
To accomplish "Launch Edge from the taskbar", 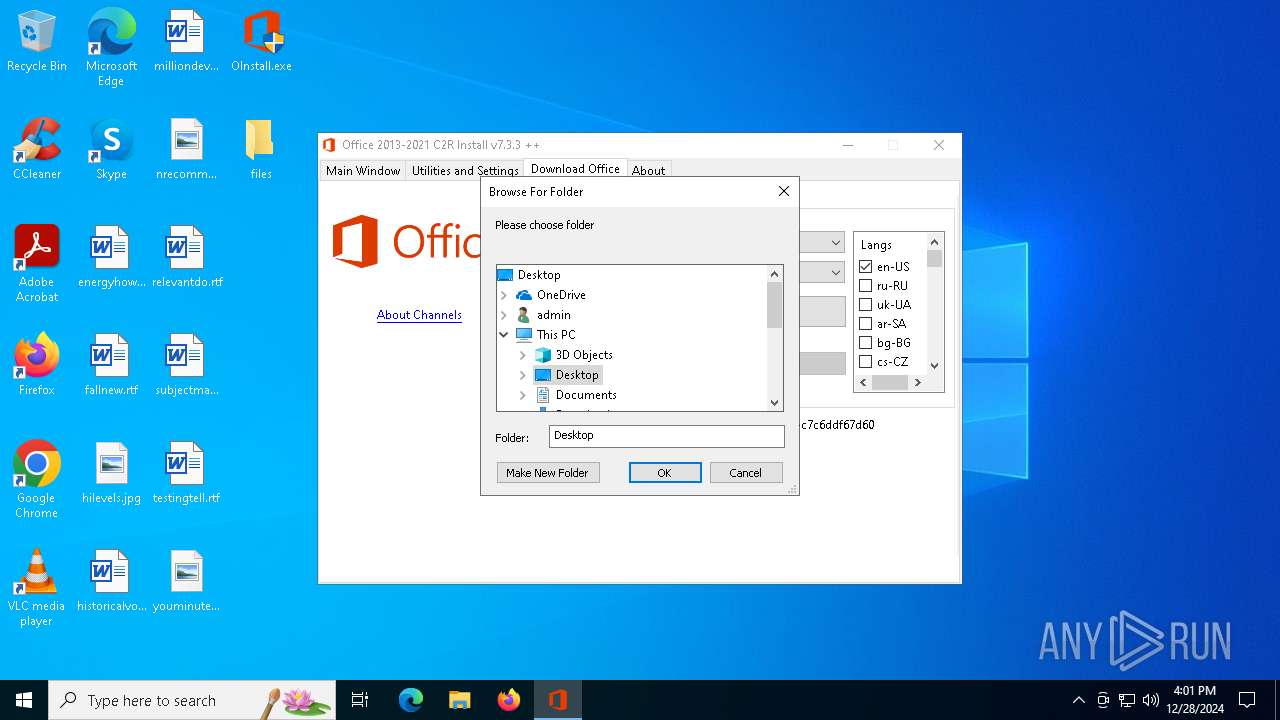I will 411,700.
